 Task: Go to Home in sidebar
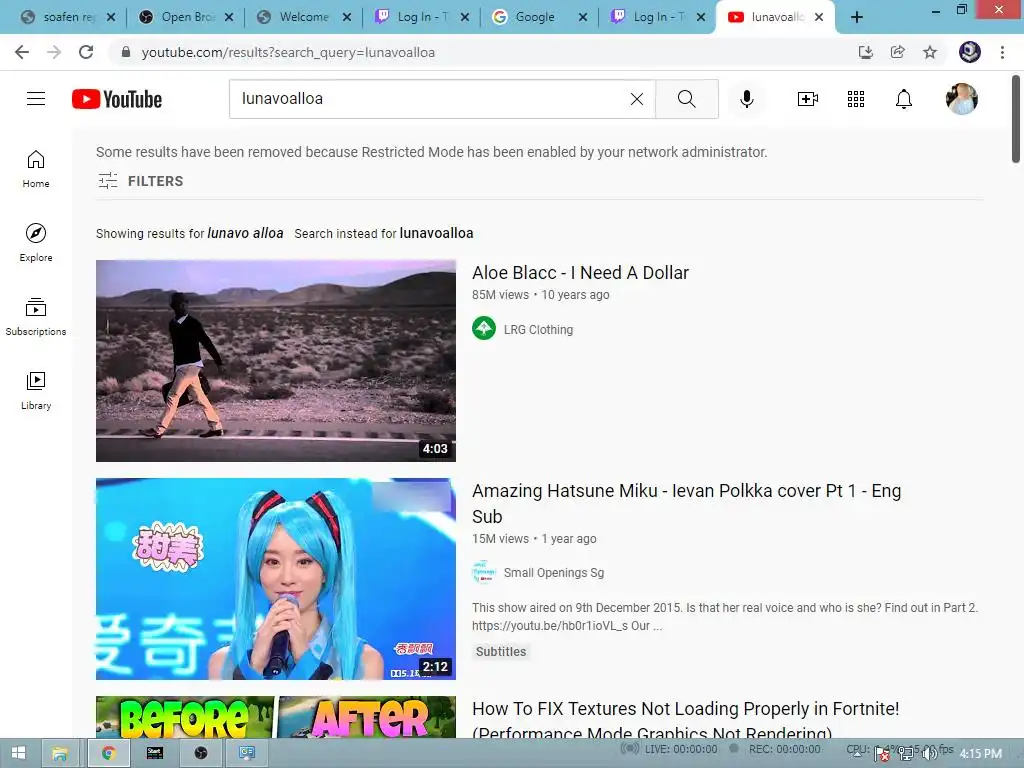click(36, 169)
